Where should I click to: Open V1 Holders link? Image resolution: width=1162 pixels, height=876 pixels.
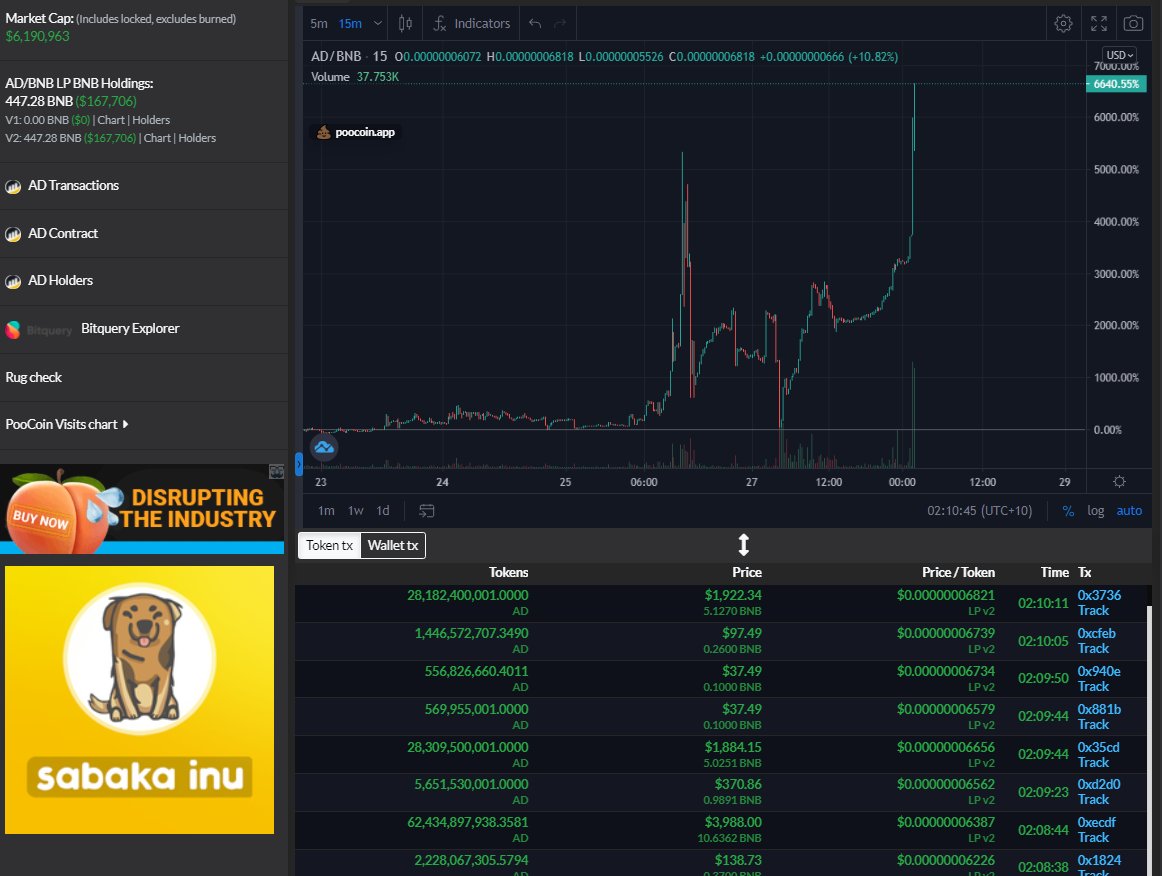coord(151,120)
